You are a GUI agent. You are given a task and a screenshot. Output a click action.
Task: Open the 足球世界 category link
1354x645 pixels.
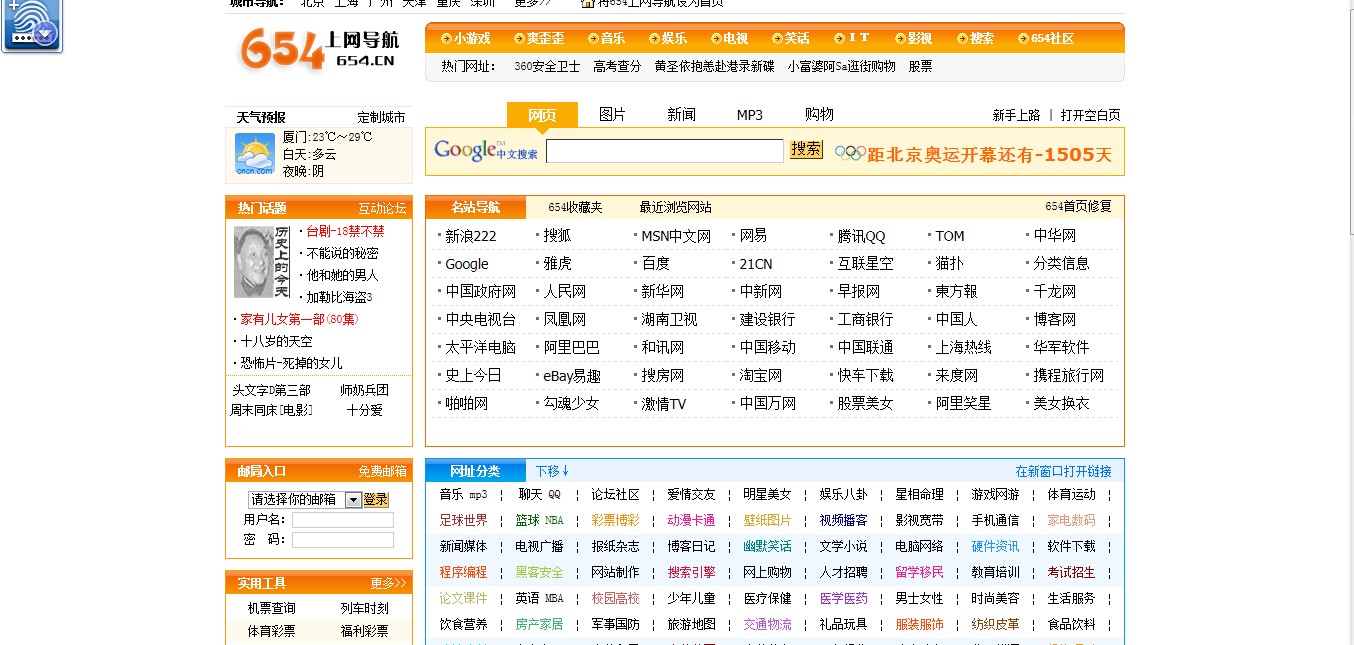(x=464, y=520)
